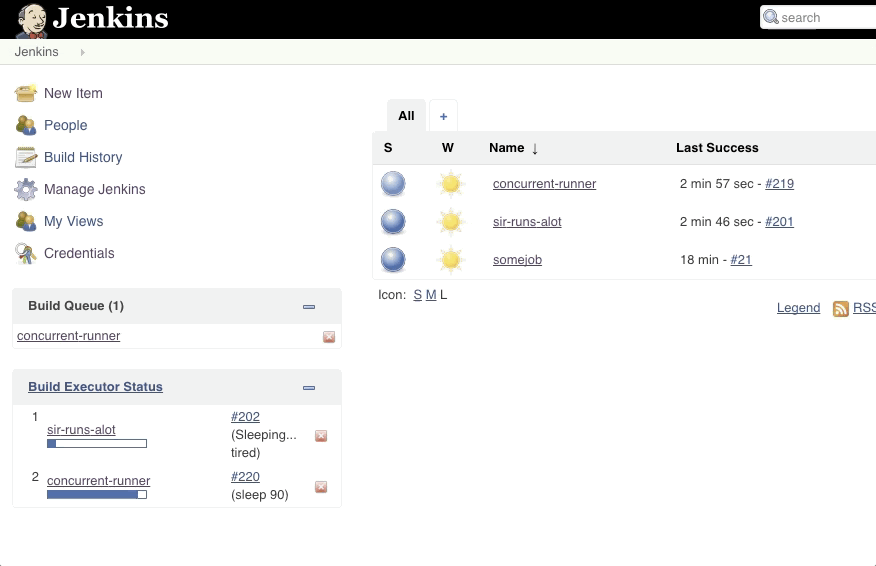Click concurrent-runner build progress bar
876x566 pixels.
pyautogui.click(x=97, y=494)
